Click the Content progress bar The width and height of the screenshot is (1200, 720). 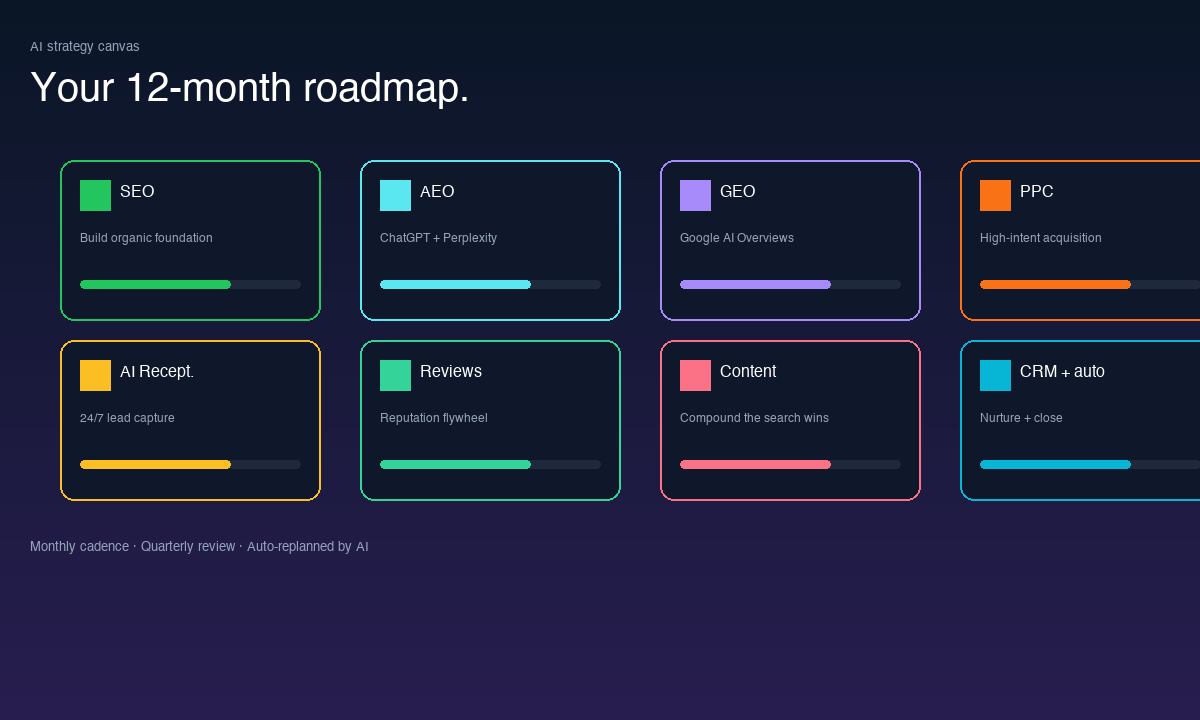pyautogui.click(x=790, y=464)
